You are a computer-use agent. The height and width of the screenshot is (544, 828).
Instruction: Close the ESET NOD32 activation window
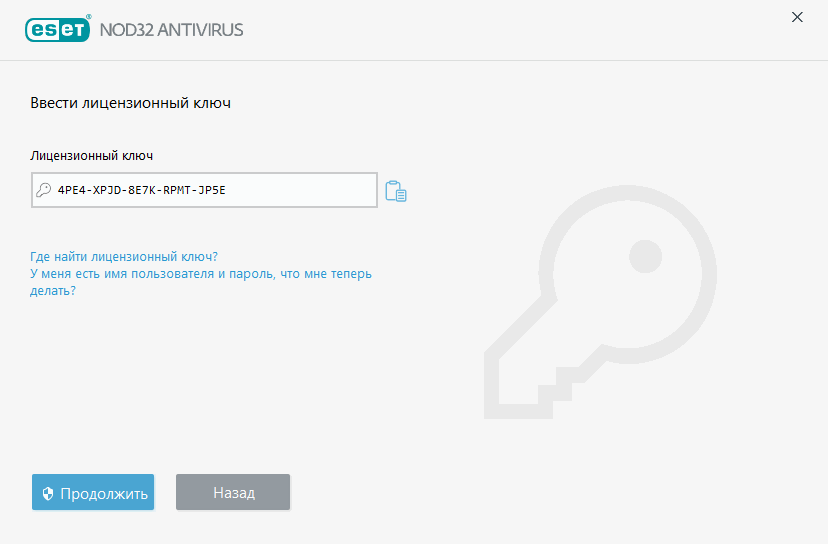[x=797, y=17]
